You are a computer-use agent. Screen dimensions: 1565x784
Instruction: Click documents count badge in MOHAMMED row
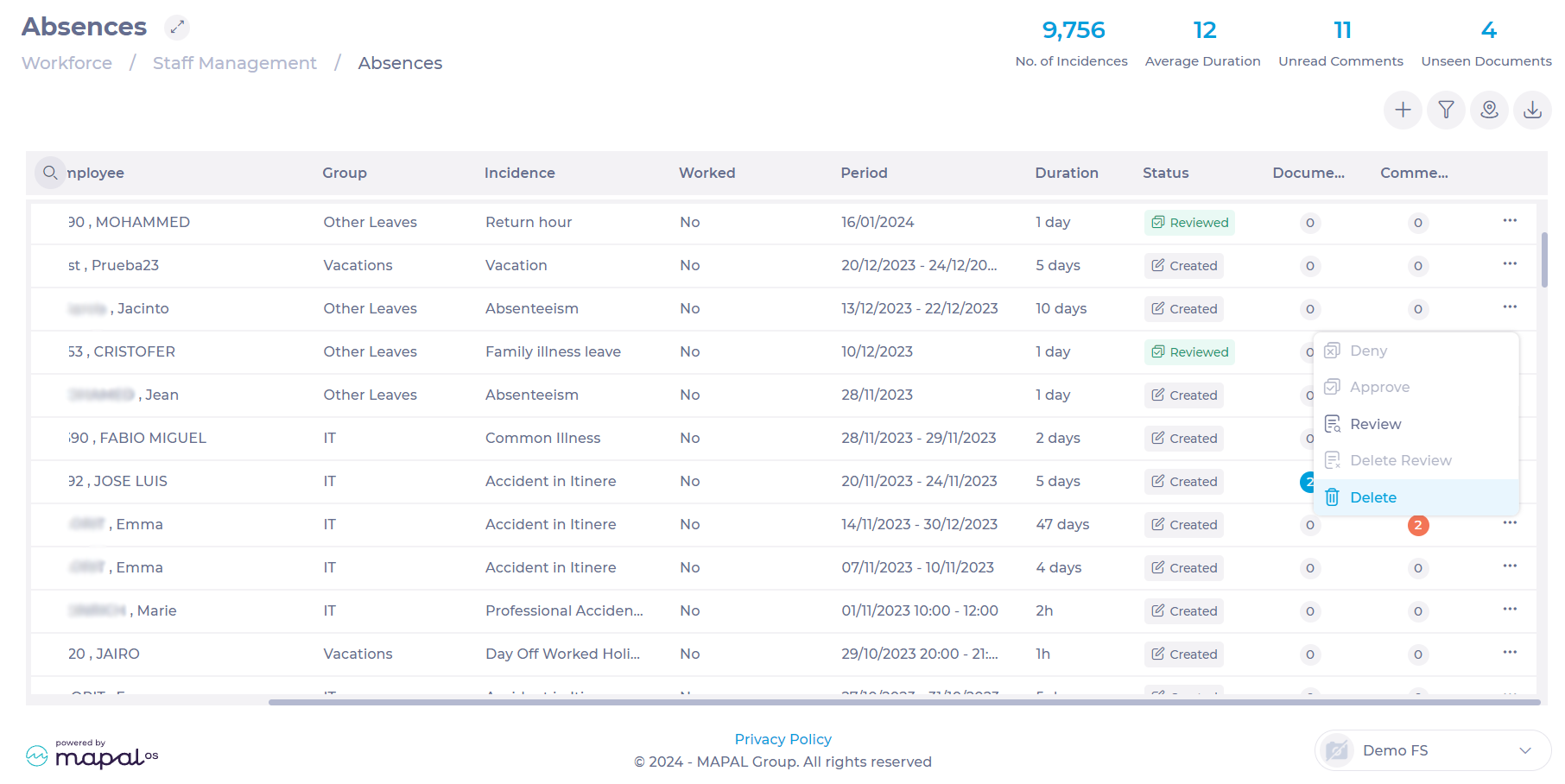tap(1310, 223)
